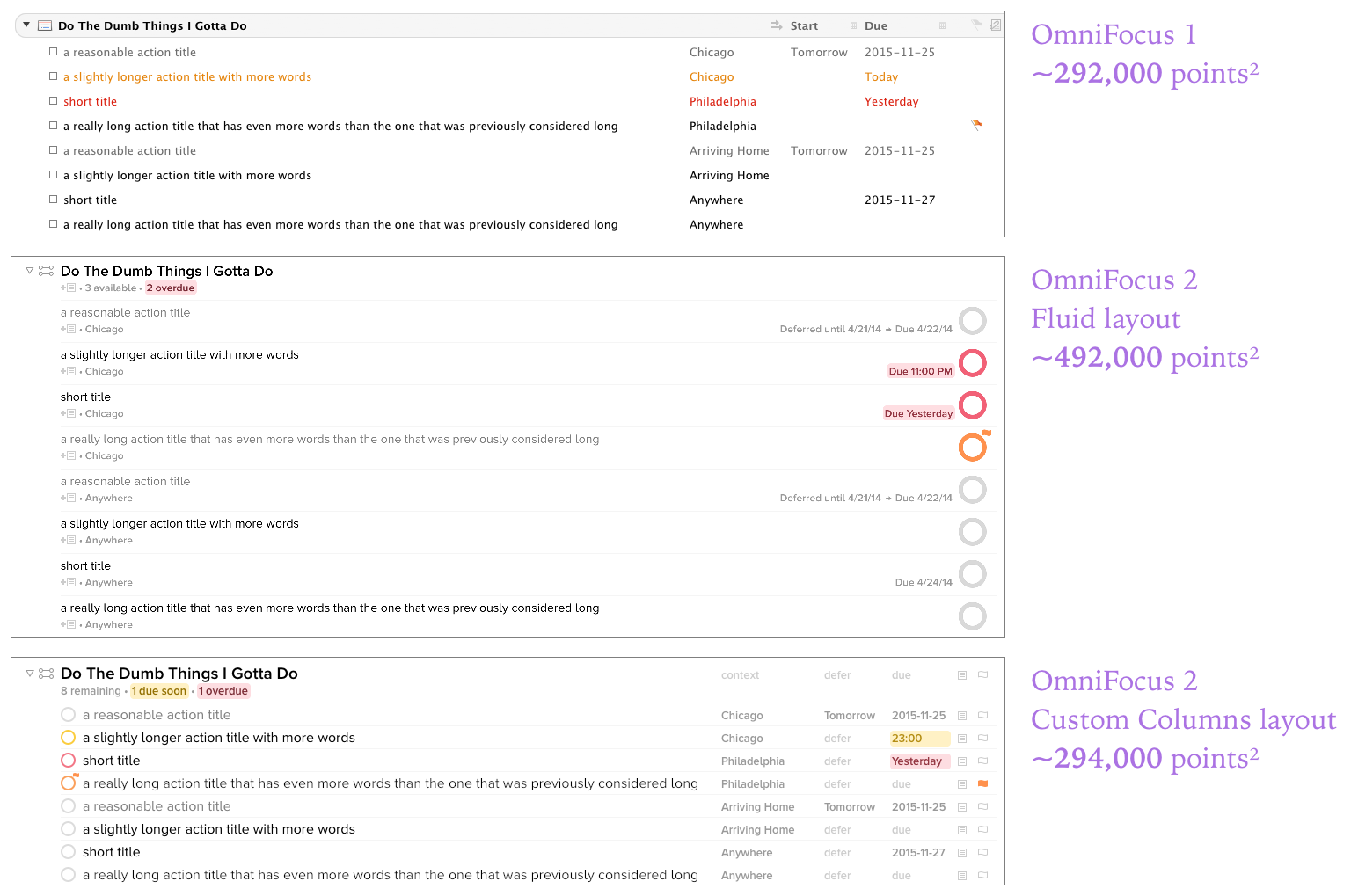Click the 'defer' column header in Custom Columns
Image resolution: width=1351 pixels, height=896 pixels.
pos(837,675)
